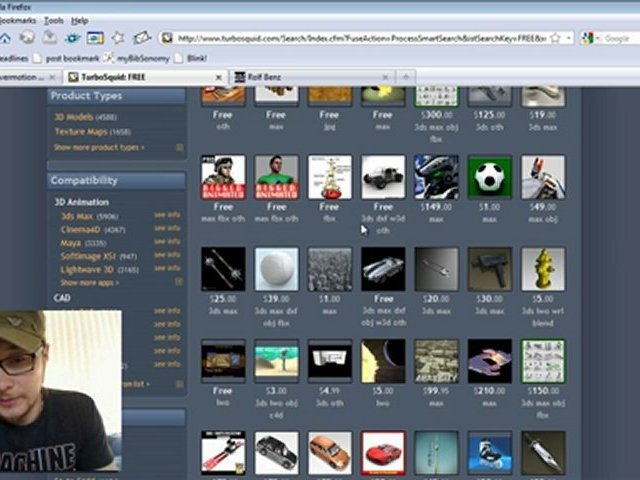Open the address bar history dropdown arrow

569,38
